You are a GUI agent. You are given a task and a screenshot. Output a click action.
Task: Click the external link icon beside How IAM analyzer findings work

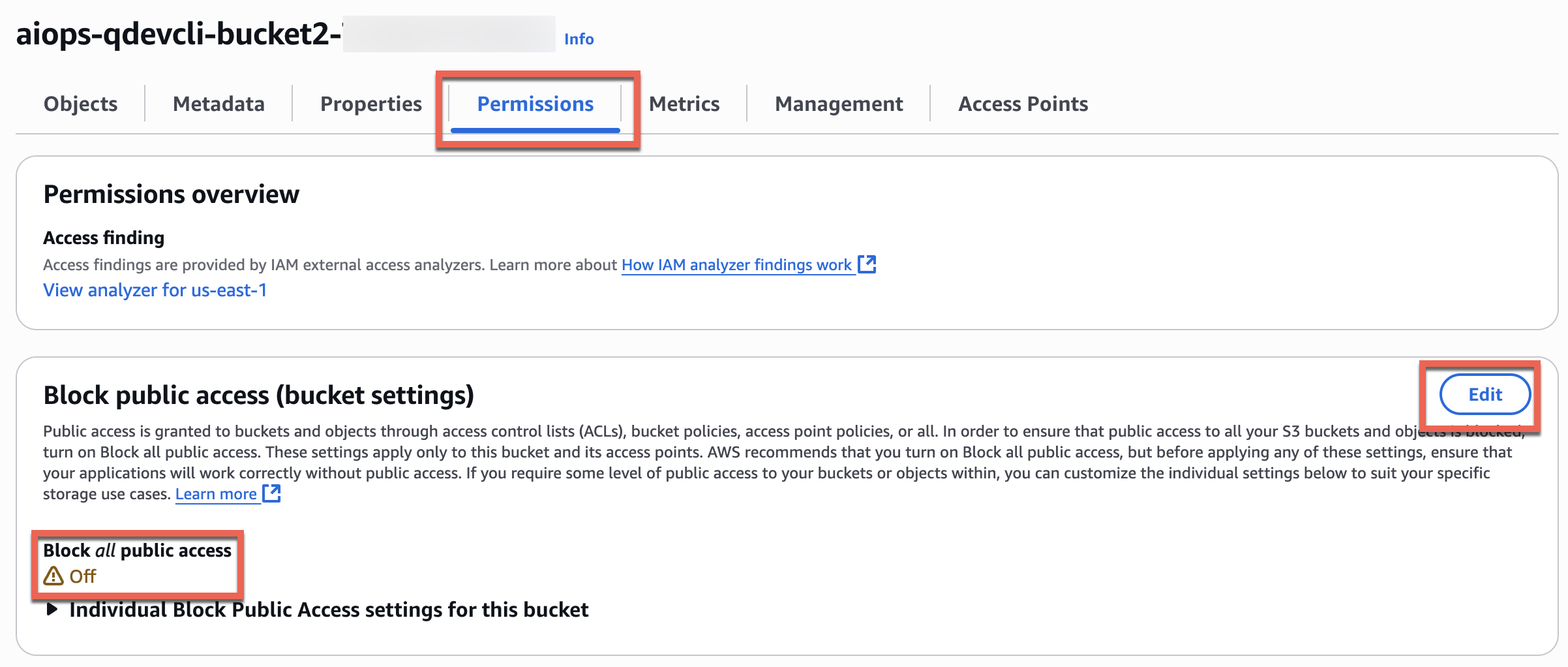coord(867,264)
